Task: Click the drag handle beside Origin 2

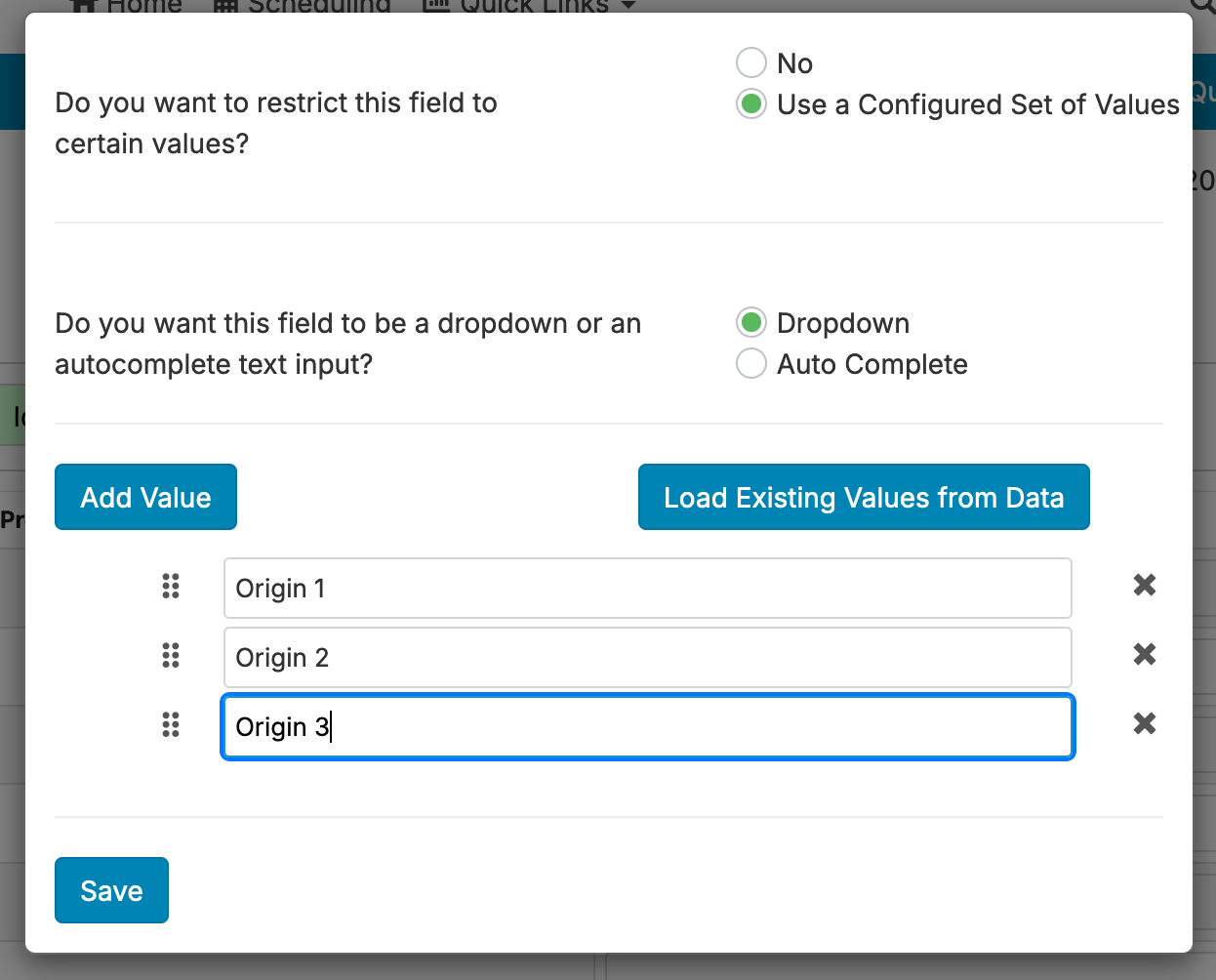Action: (x=171, y=656)
